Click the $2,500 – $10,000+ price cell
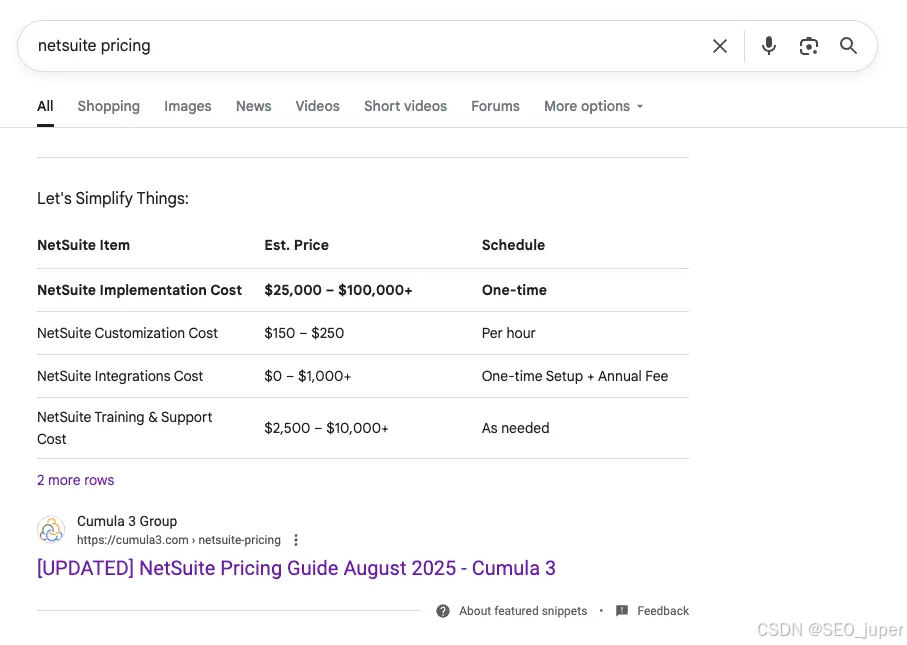This screenshot has height=645, width=907. 326,428
